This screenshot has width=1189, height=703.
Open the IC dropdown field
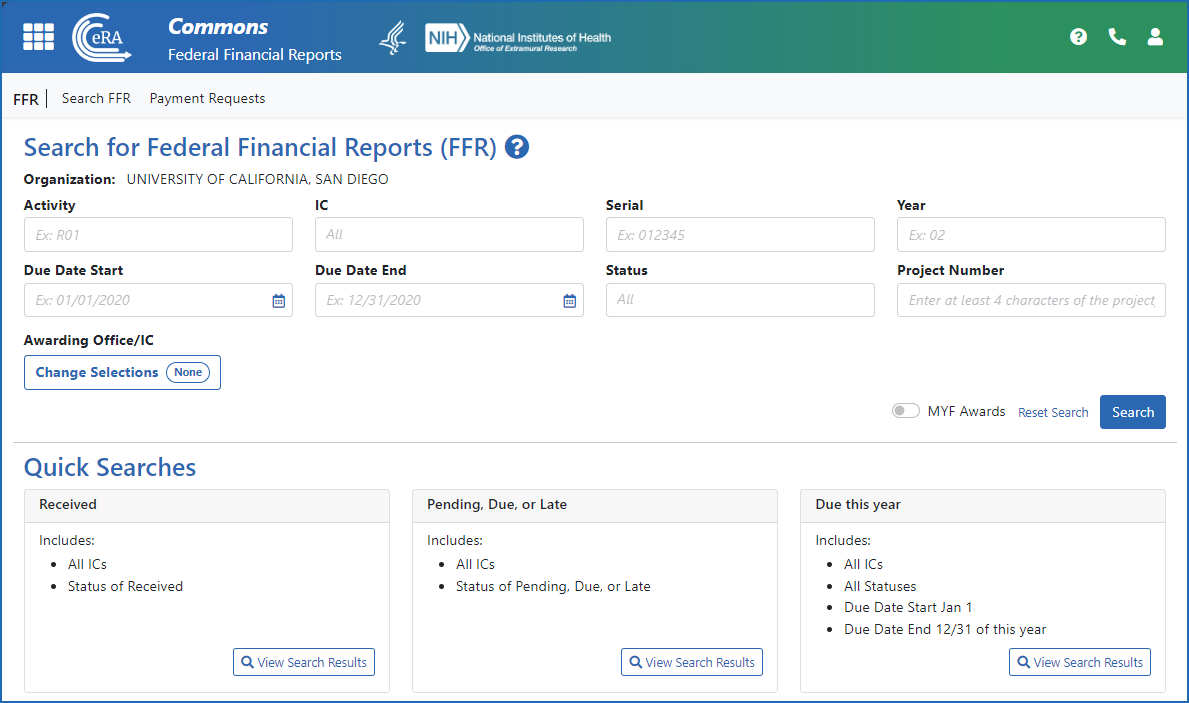(449, 235)
